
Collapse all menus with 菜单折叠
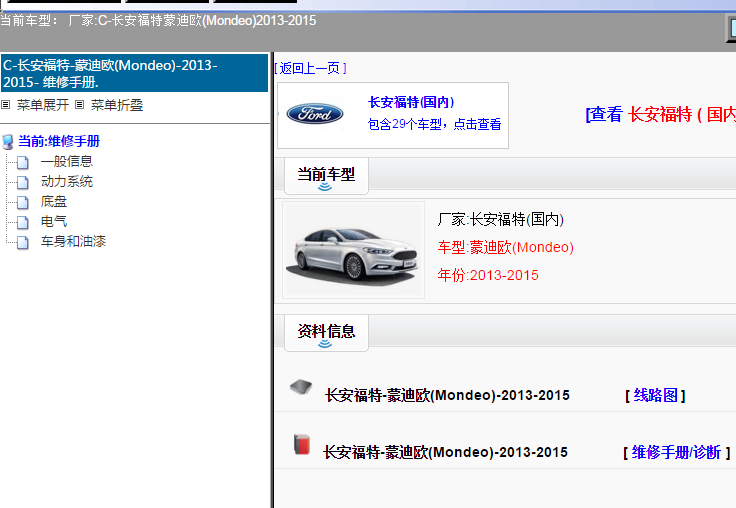(x=116, y=105)
